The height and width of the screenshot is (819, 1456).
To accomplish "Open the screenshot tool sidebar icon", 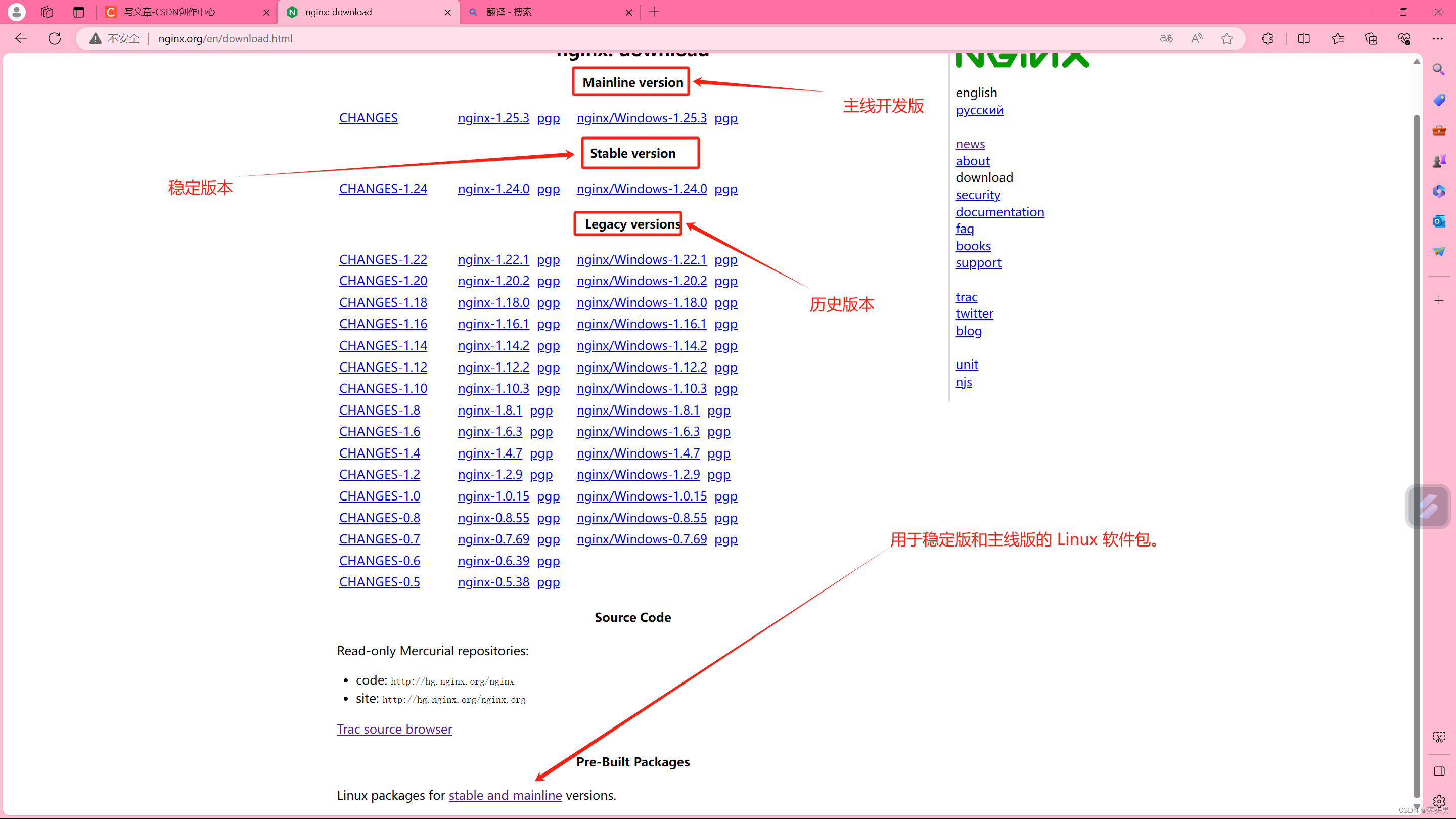I will point(1439,737).
